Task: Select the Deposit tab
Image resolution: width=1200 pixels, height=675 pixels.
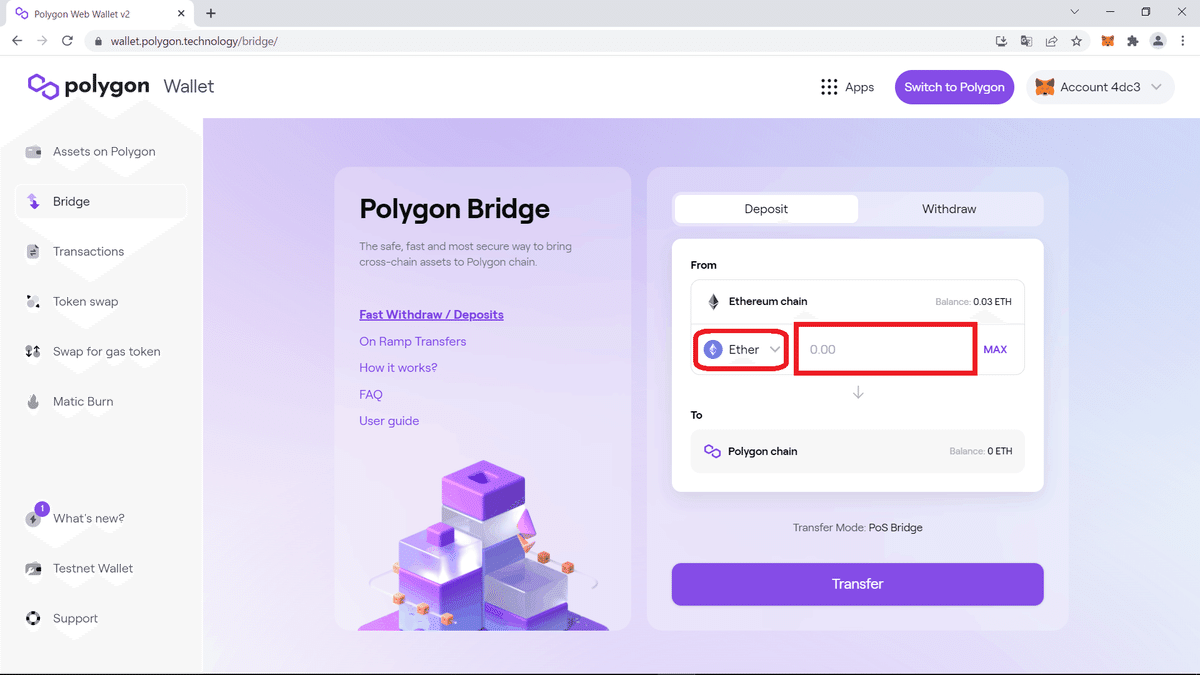Action: [x=766, y=209]
